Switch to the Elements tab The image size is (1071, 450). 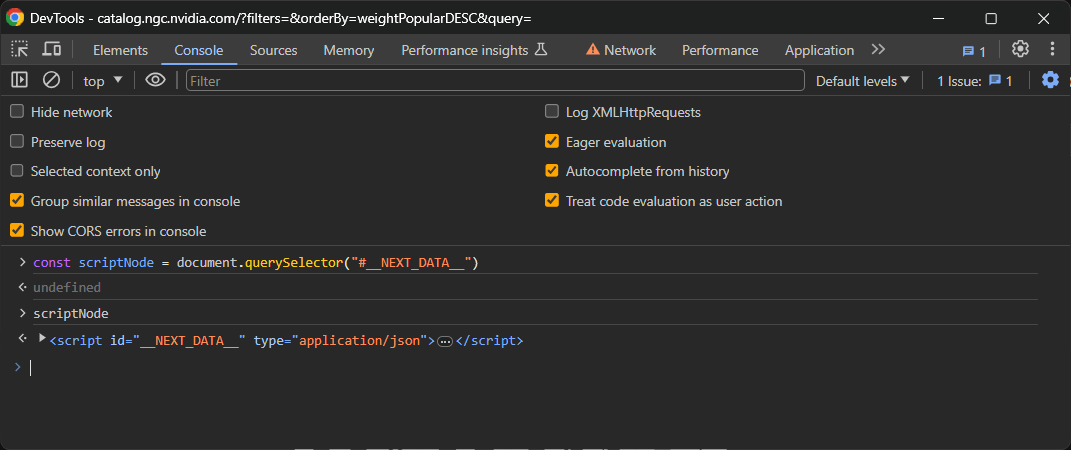tap(120, 50)
